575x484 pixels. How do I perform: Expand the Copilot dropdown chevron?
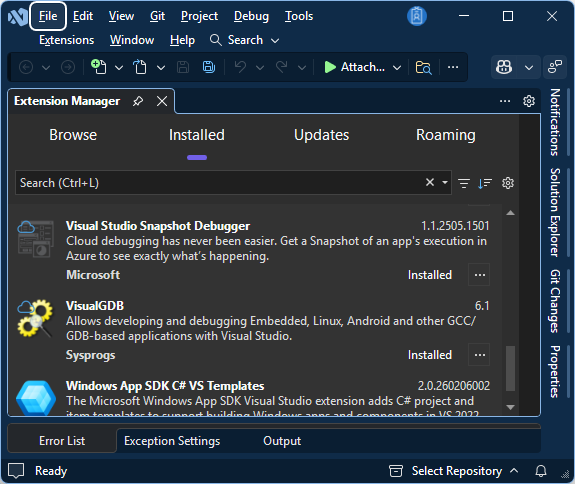(529, 68)
